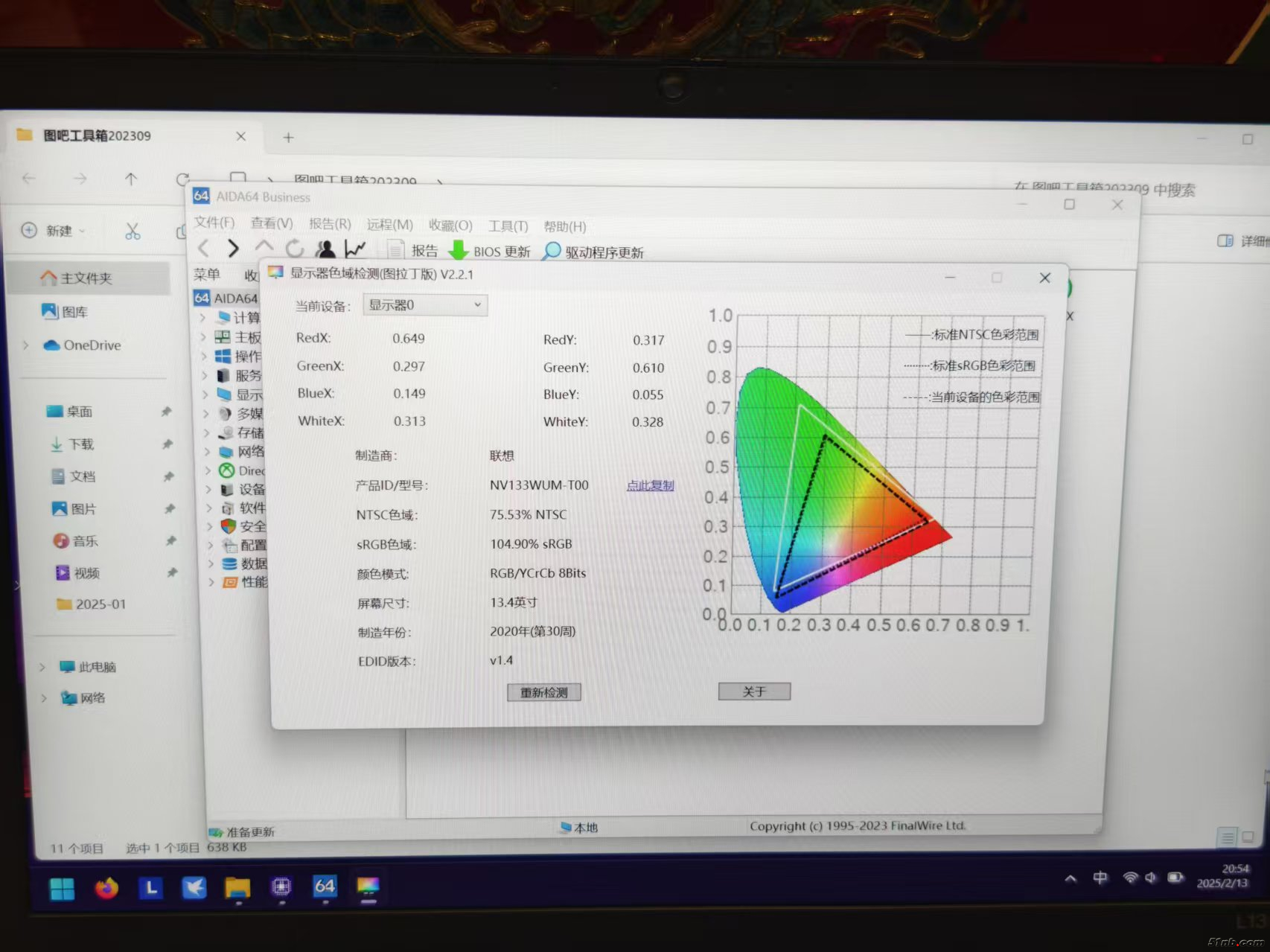
Task: Add a new File Explorer tab
Action: pyautogui.click(x=288, y=138)
